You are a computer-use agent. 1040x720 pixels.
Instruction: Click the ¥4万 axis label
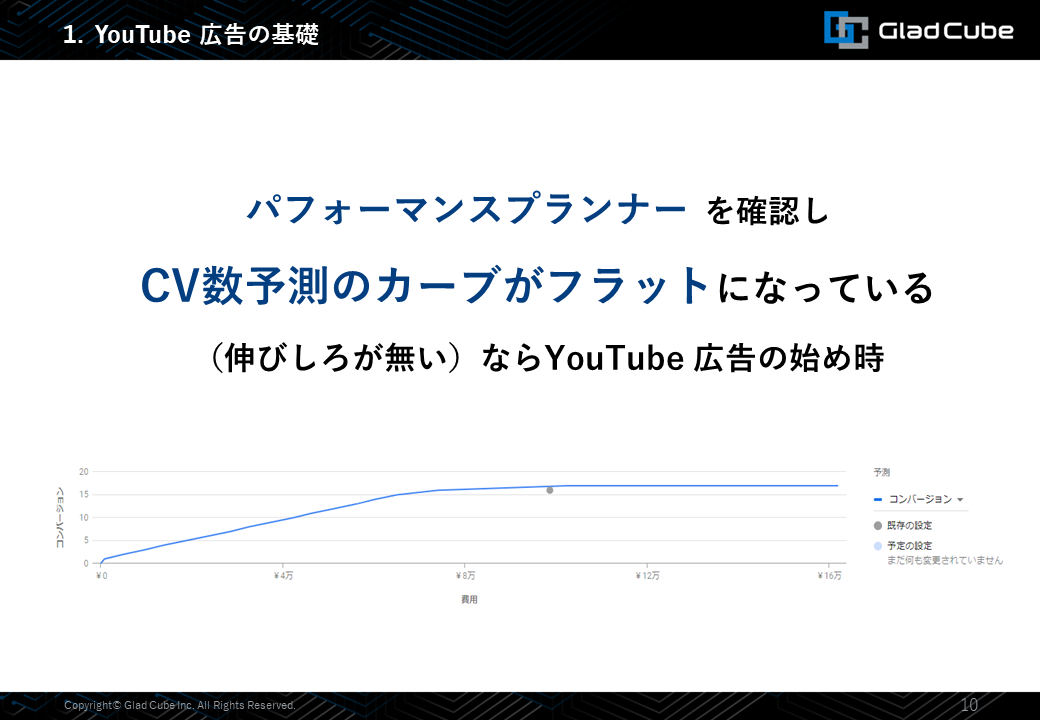(x=283, y=575)
